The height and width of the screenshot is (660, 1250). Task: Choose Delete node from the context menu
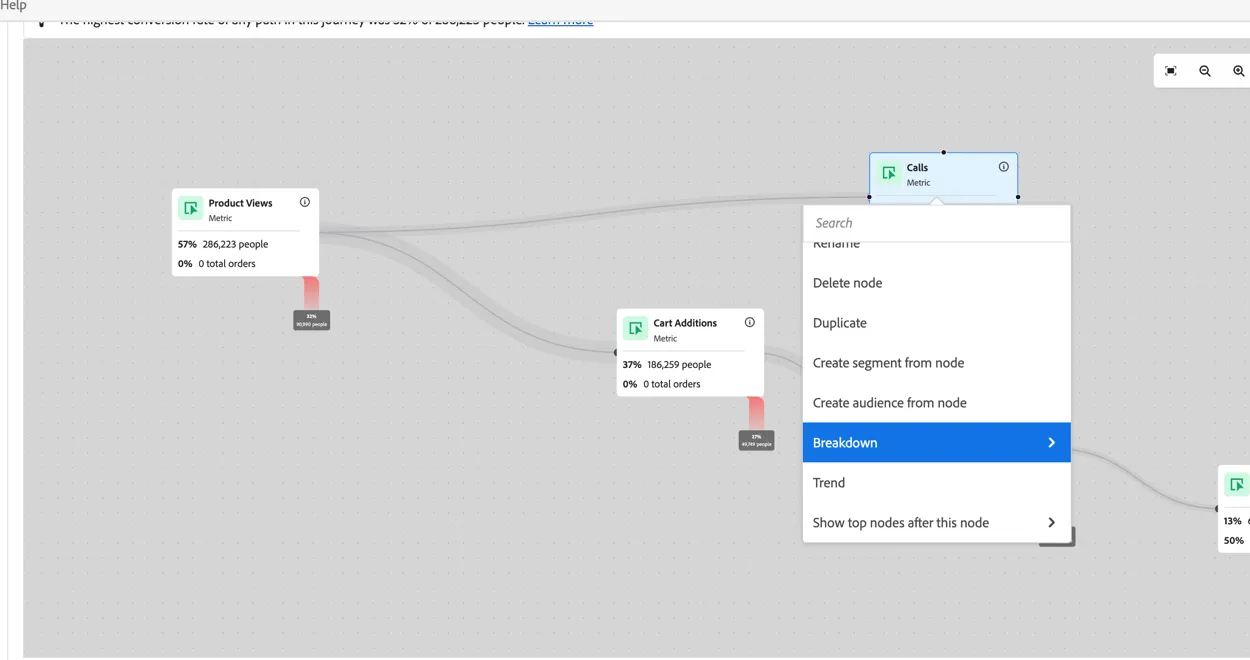936,283
